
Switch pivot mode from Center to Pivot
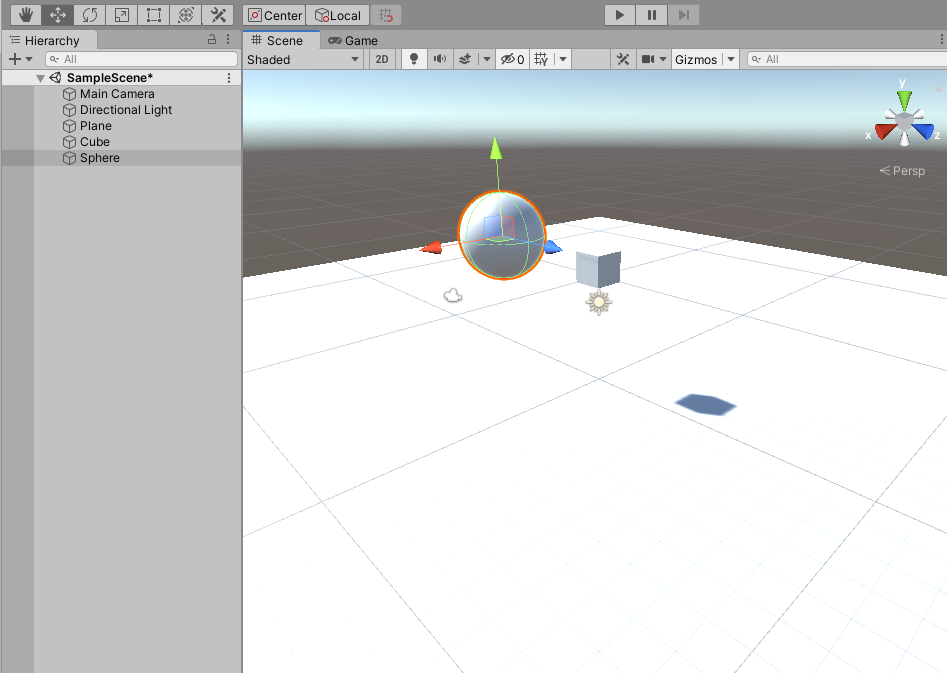point(274,15)
